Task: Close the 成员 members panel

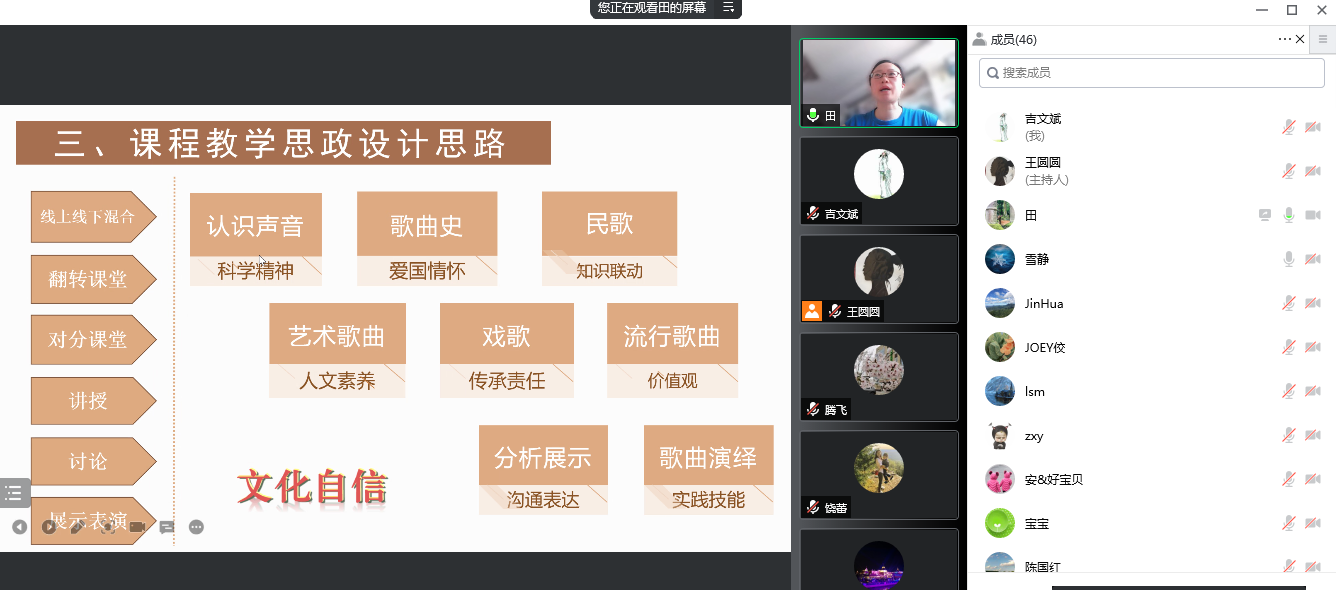Action: (x=1300, y=39)
